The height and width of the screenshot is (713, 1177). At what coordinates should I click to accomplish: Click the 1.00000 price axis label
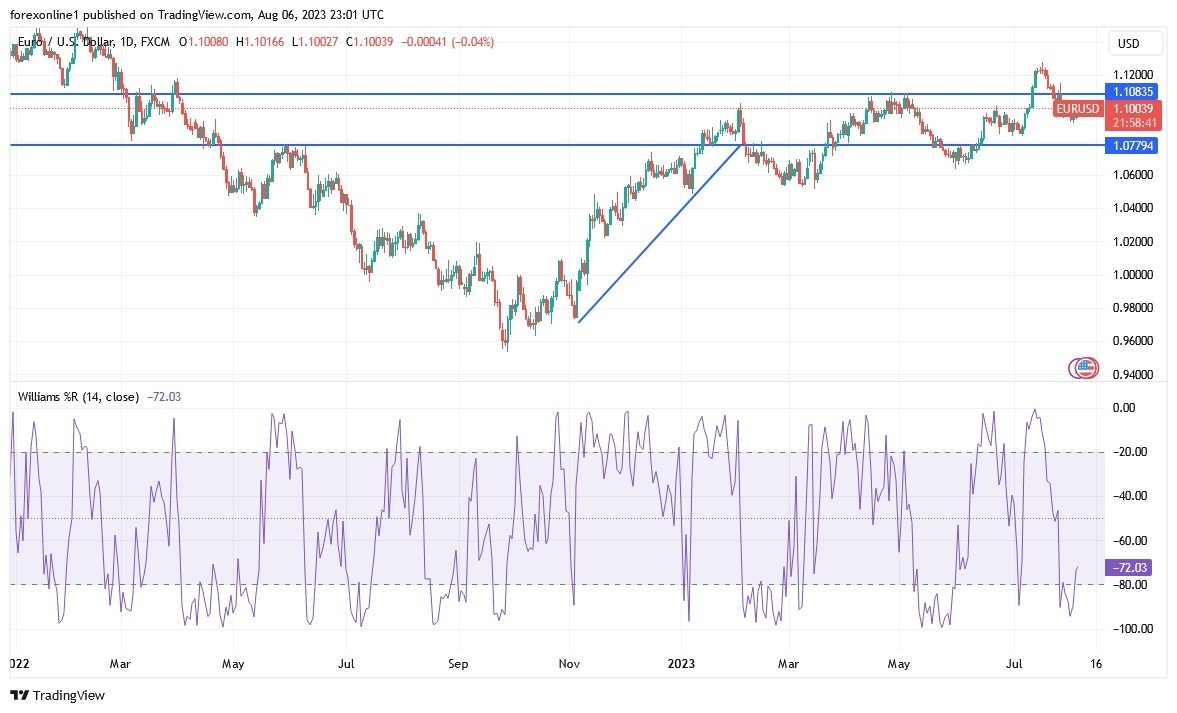pyautogui.click(x=1132, y=274)
